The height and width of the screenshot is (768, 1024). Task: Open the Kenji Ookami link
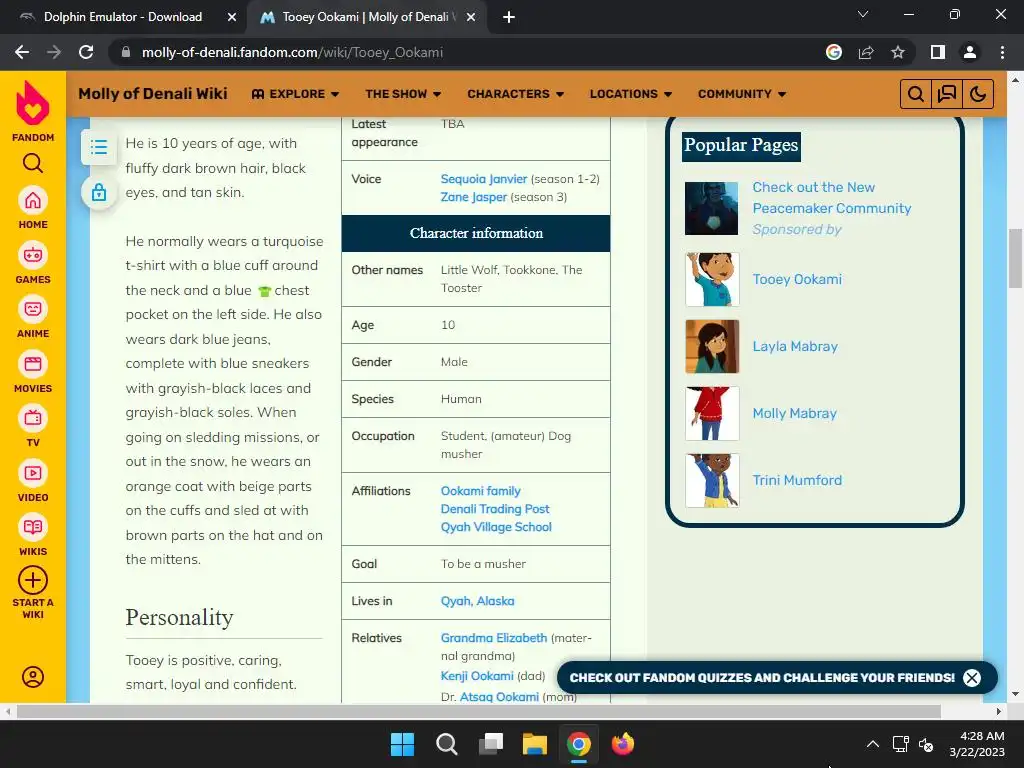pyautogui.click(x=477, y=676)
